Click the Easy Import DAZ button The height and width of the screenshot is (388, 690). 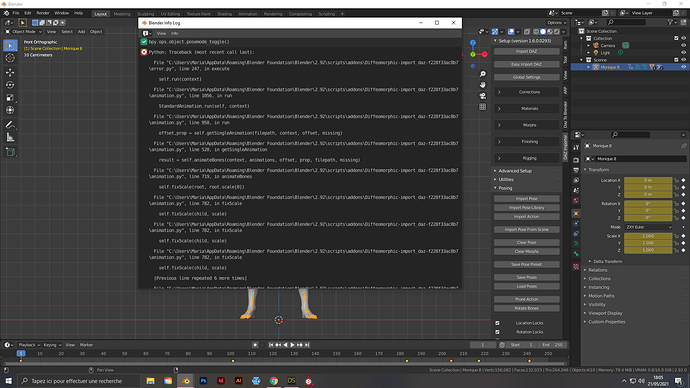coord(527,64)
